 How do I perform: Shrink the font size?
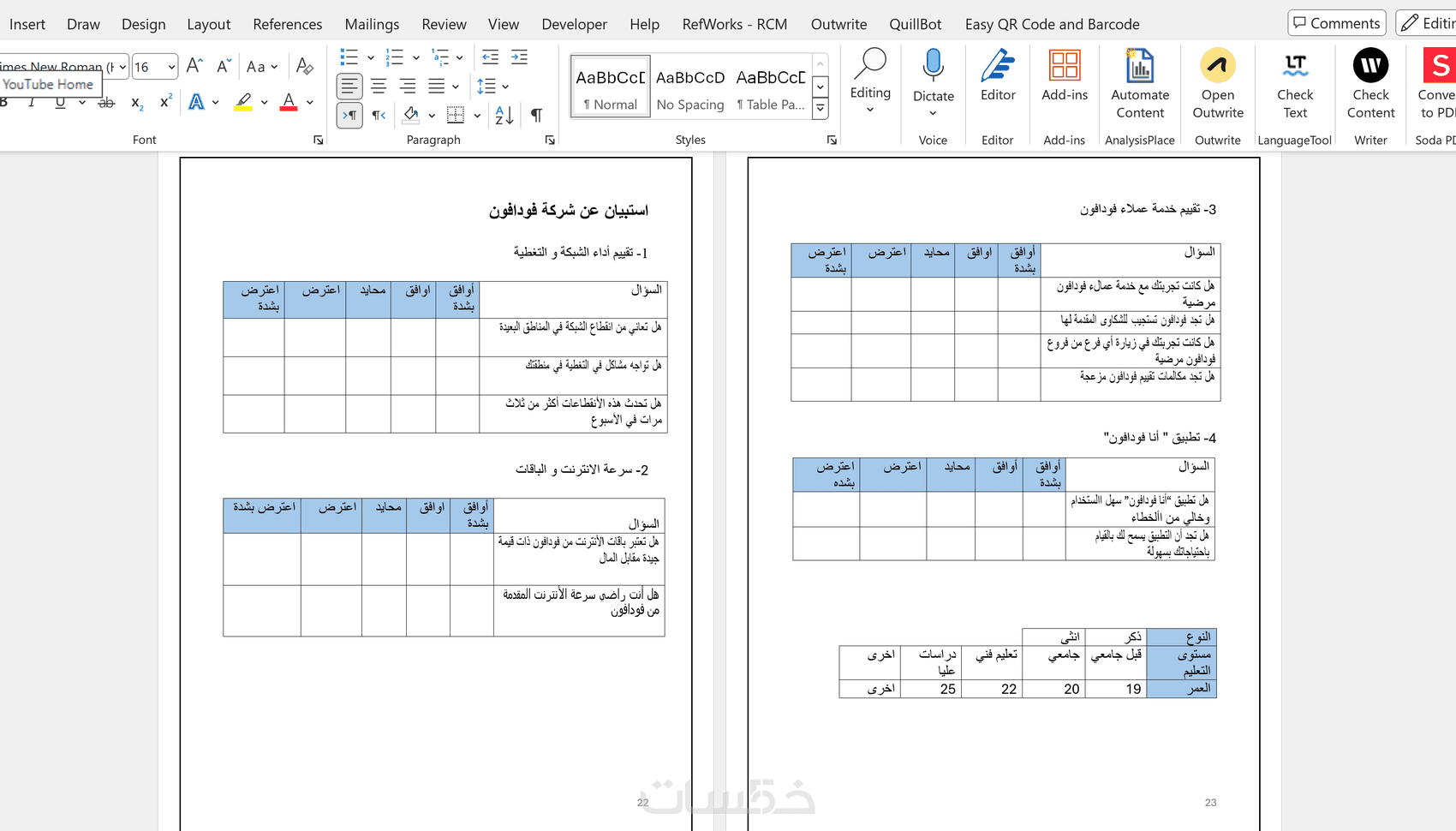[x=224, y=66]
